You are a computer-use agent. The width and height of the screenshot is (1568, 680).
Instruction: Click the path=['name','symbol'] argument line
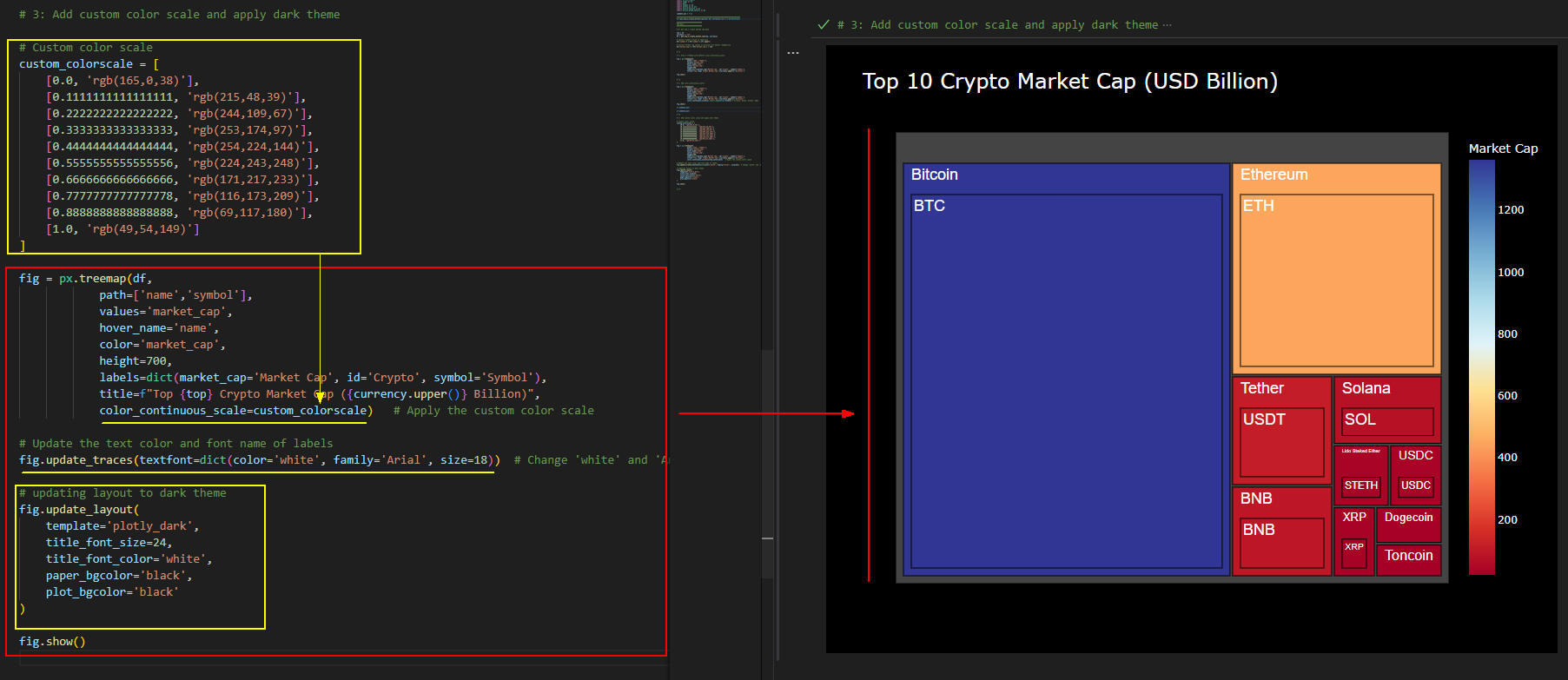point(175,295)
